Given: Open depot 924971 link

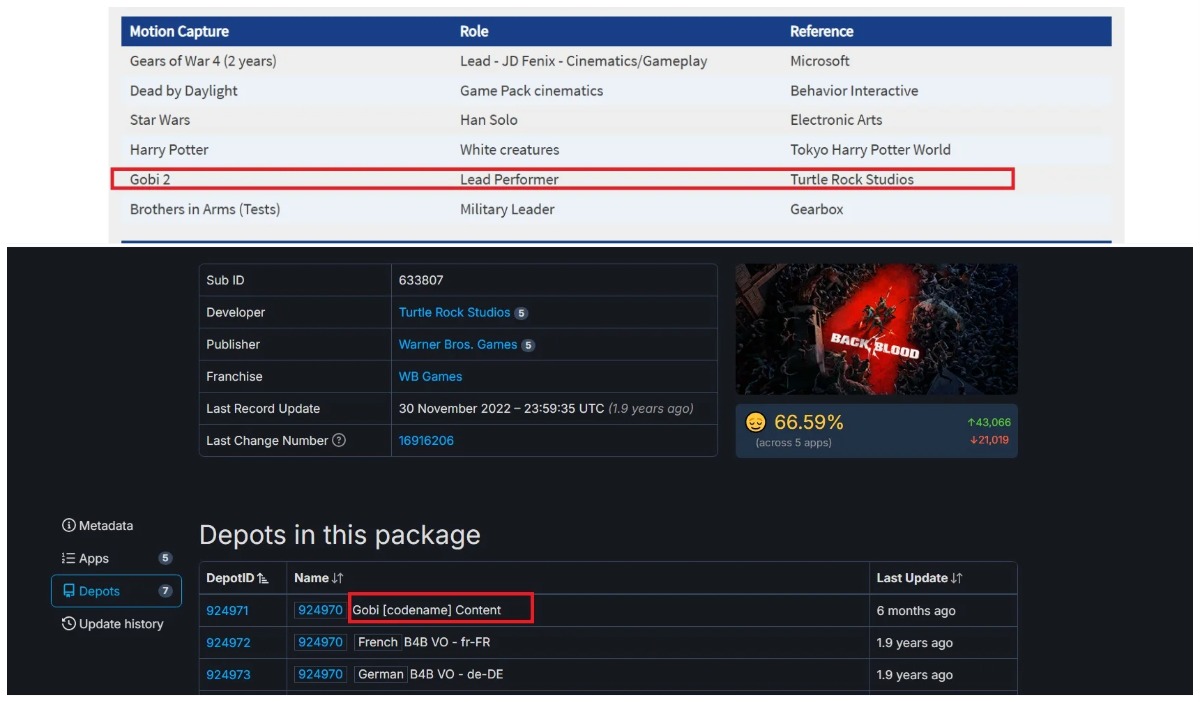Looking at the screenshot, I should [228, 611].
